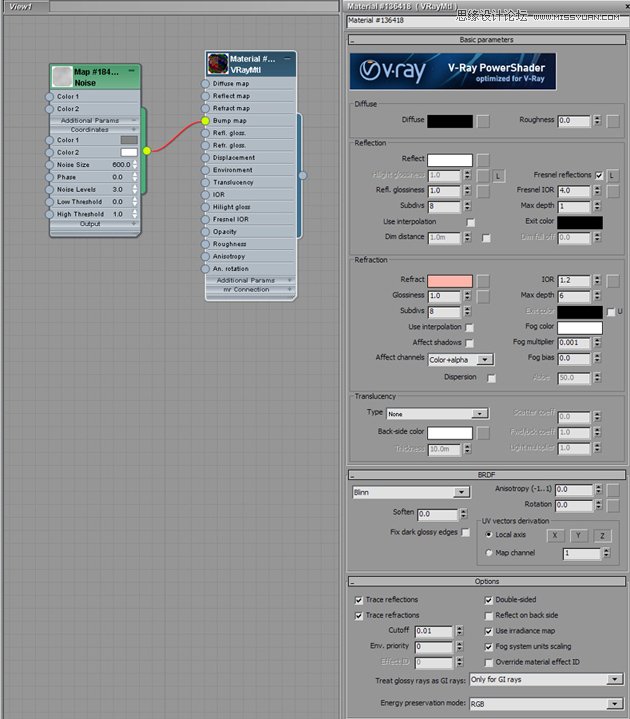
Task: Select the Map channel radio button
Action: coord(489,553)
